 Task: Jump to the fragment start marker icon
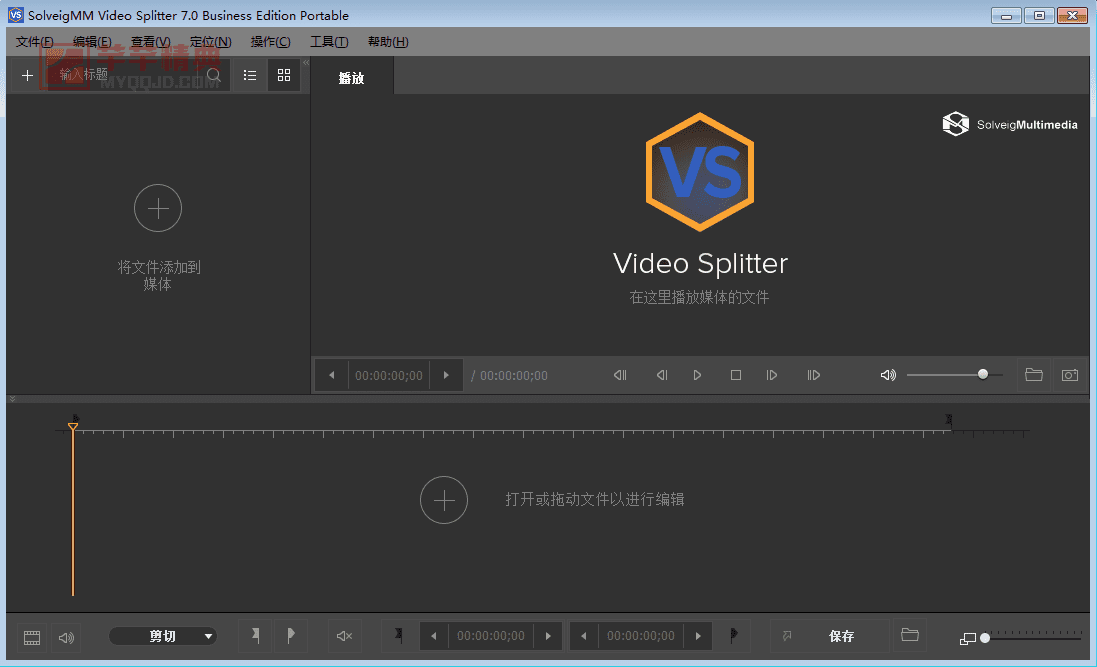tap(398, 636)
